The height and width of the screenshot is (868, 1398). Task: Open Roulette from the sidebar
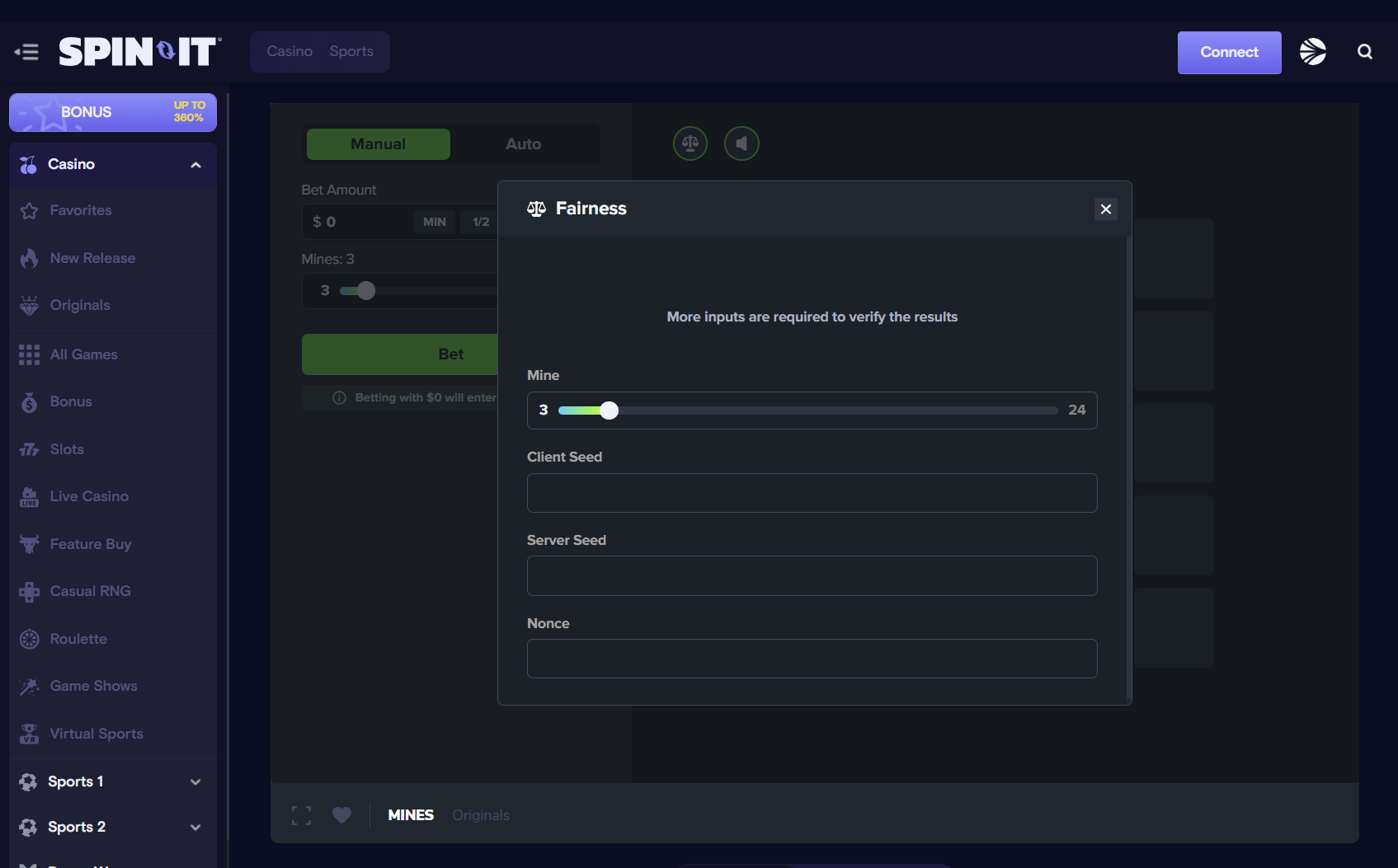click(78, 639)
